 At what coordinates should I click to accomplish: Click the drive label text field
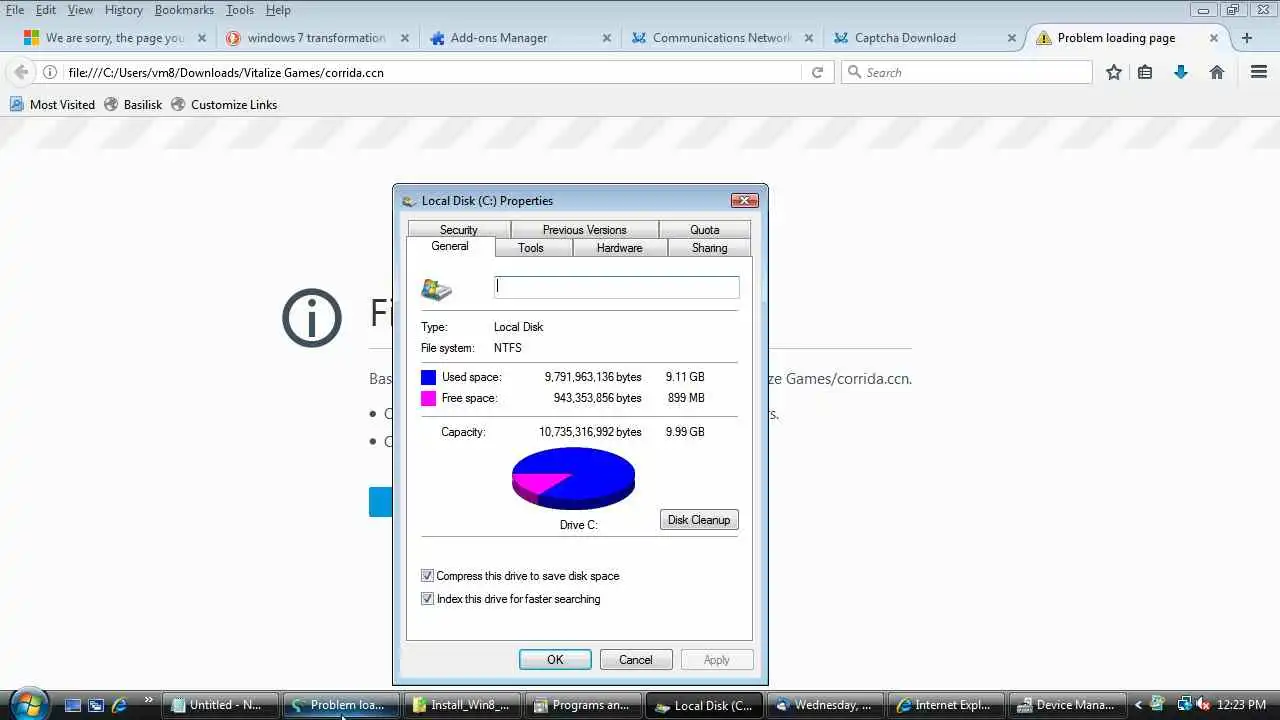click(x=617, y=287)
